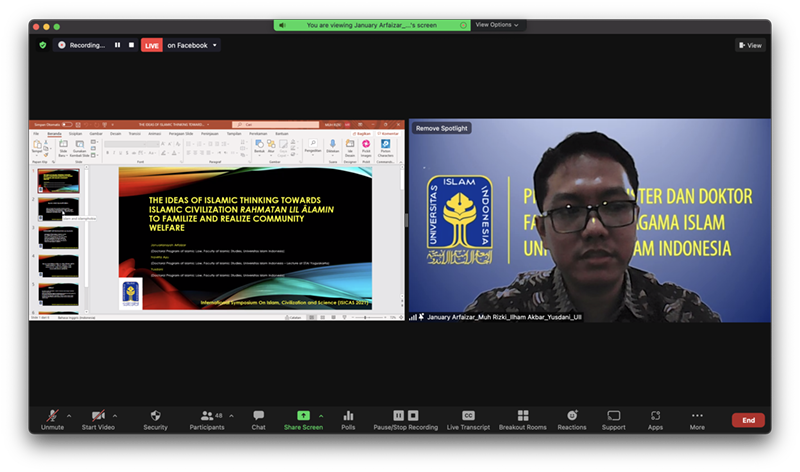Click the View layout menu
The width and height of the screenshot is (800, 472).
click(750, 45)
